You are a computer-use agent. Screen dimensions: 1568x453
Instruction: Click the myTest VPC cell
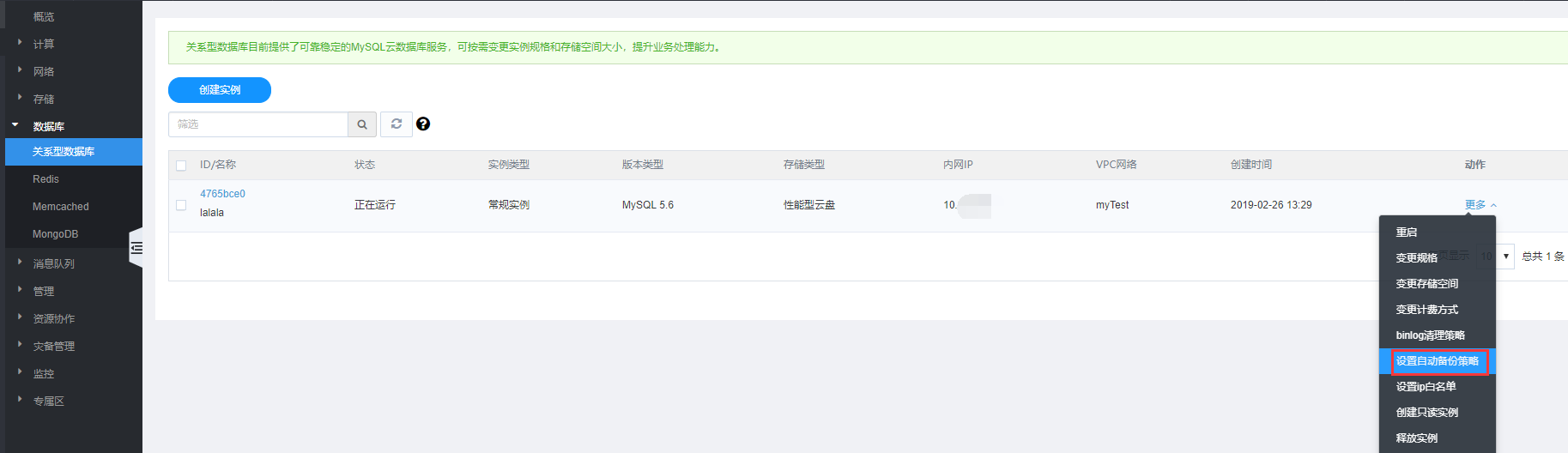(1112, 205)
